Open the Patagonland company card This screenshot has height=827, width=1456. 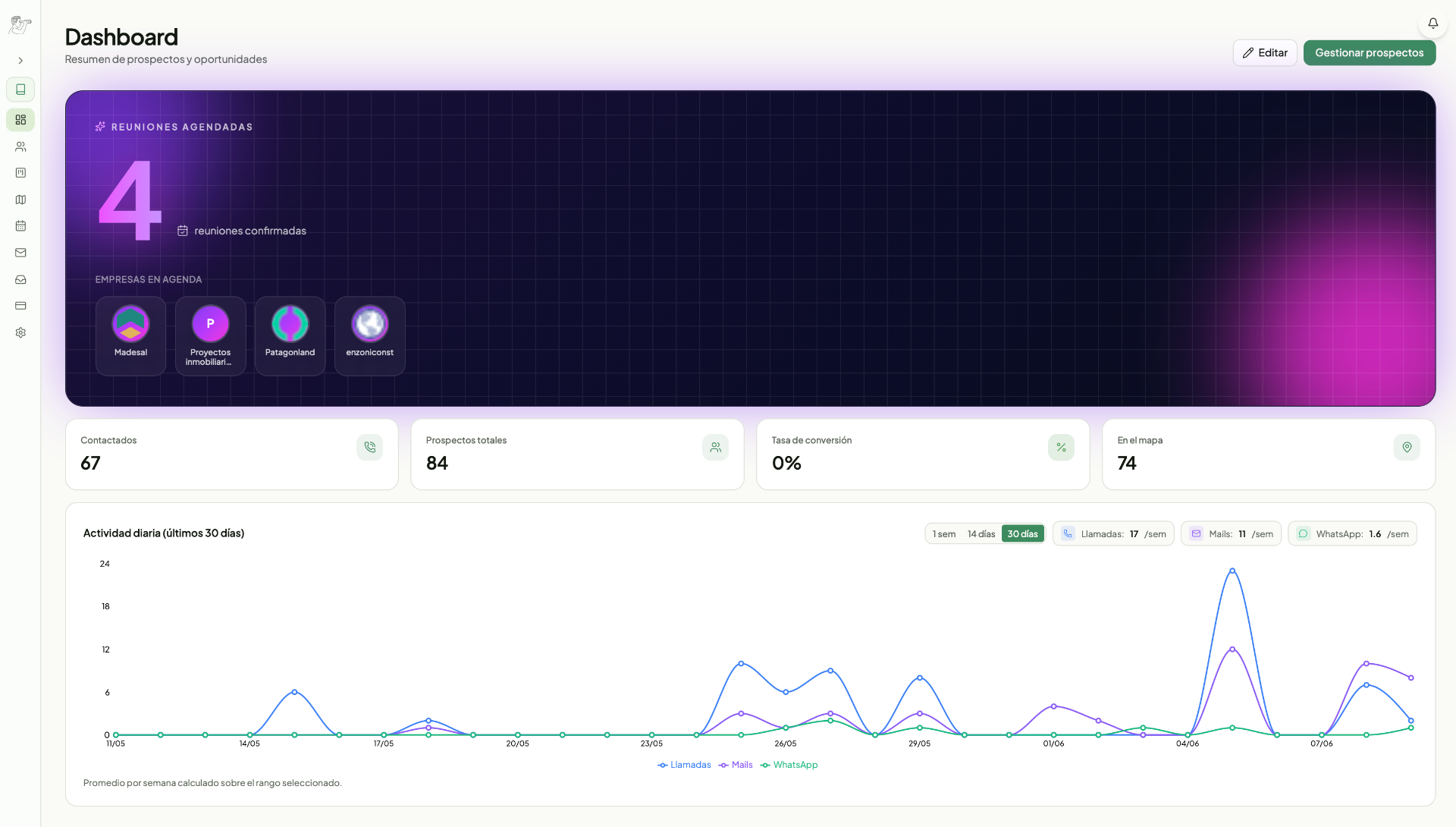coord(290,336)
